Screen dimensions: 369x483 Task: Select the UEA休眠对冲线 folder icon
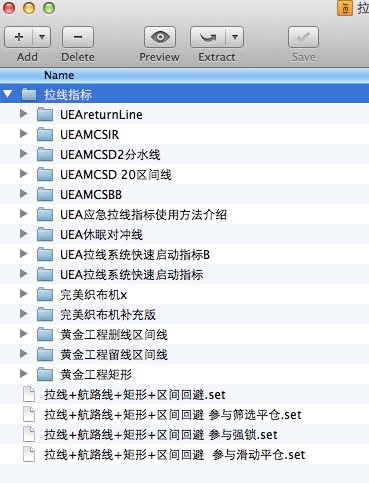tap(45, 234)
